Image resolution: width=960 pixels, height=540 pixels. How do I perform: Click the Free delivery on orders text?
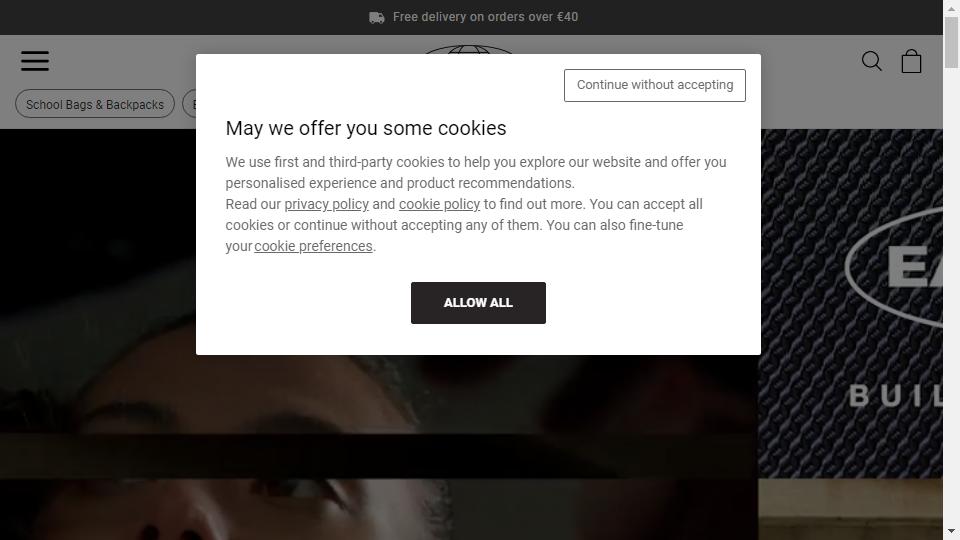pyautogui.click(x=485, y=17)
